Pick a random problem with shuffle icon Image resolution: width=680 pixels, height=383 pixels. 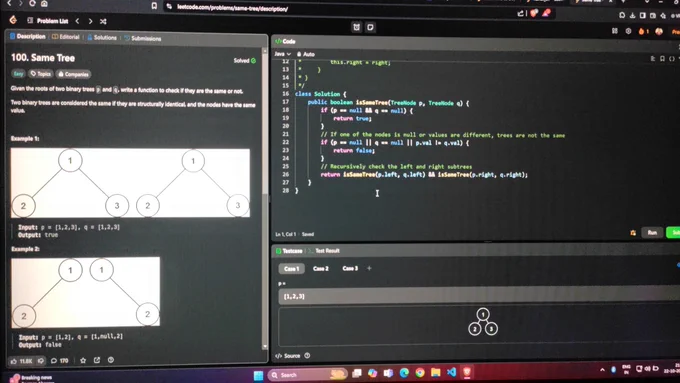(103, 21)
